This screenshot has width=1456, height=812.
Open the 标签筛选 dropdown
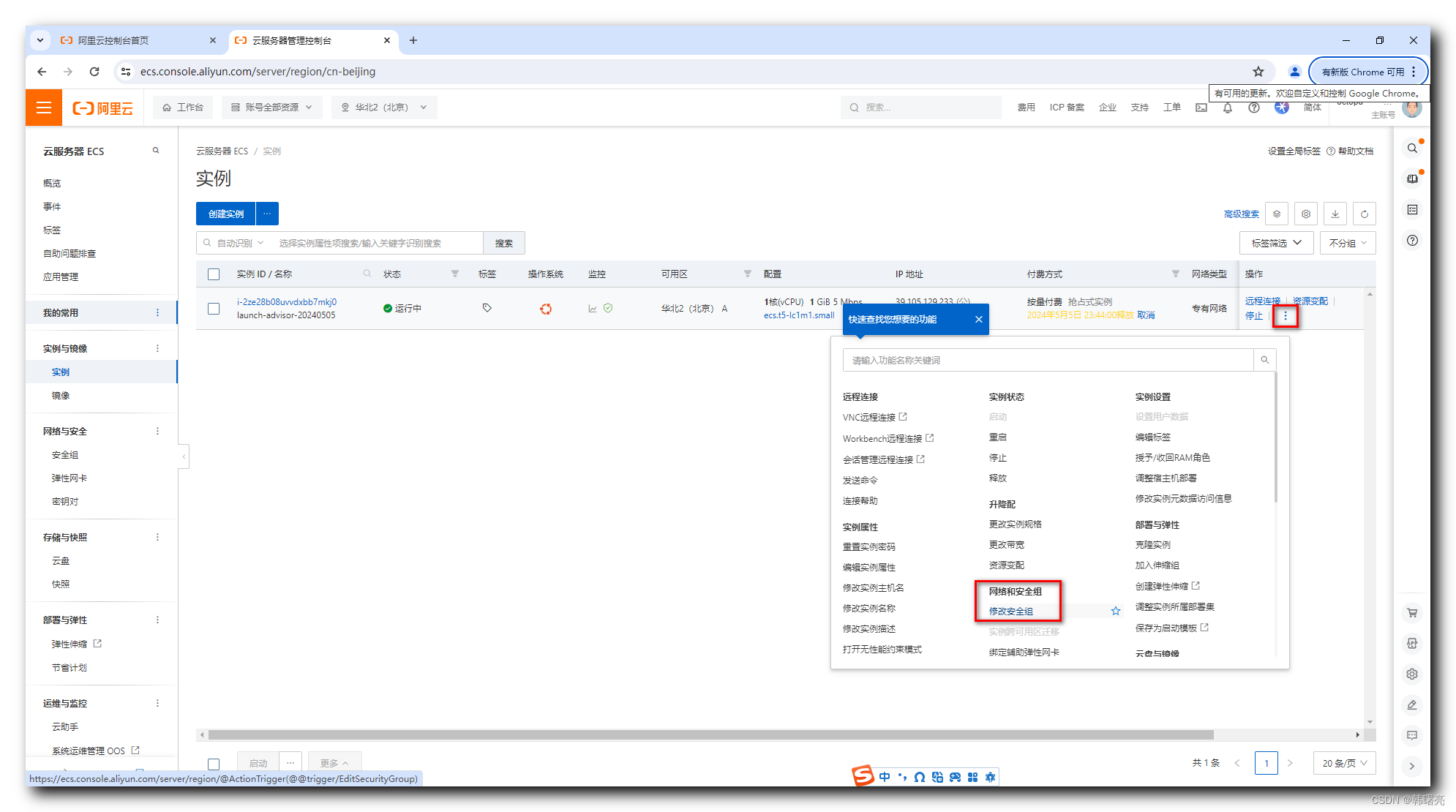coord(1276,243)
